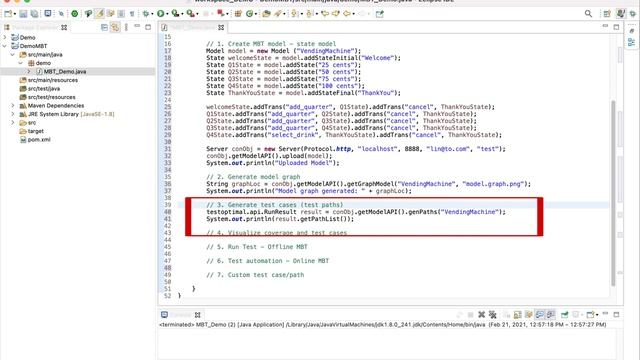
Task: Maximize the editor area
Action: pyautogui.click(x=616, y=27)
